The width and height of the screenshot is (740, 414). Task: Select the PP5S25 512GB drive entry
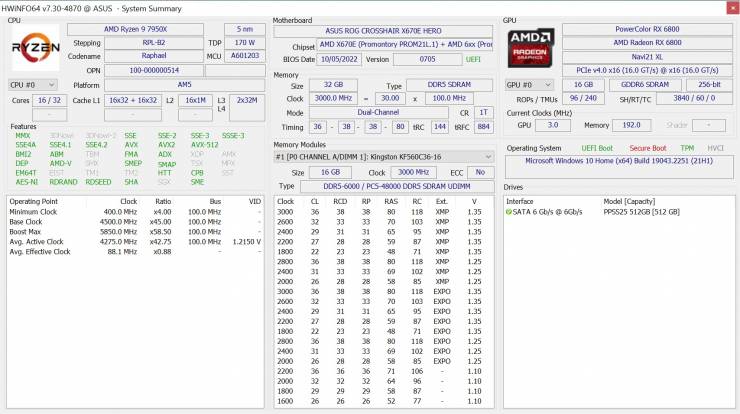tap(641, 212)
